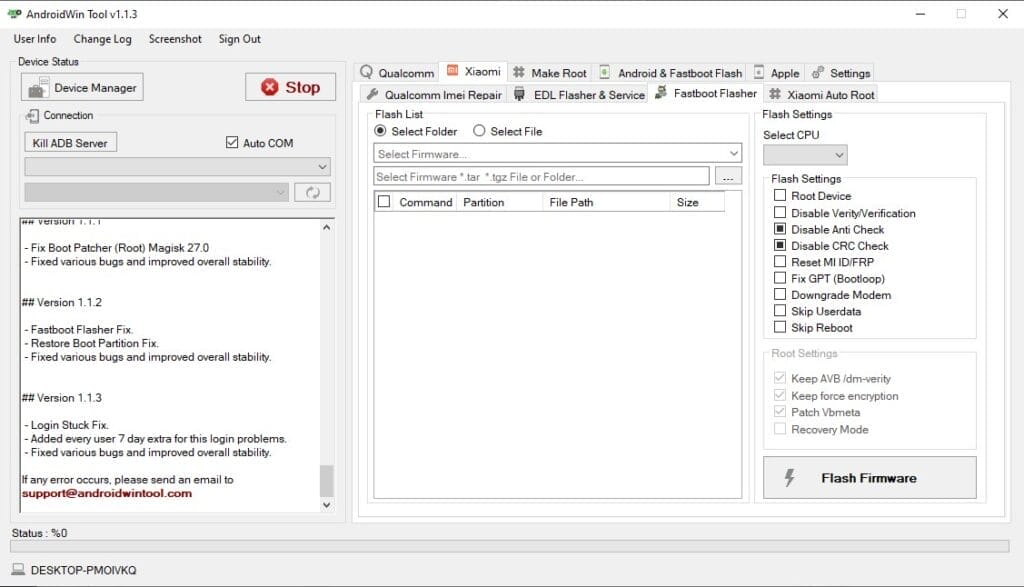Viewport: 1024px width, 587px height.
Task: Click the gear icon on the Settings tab
Action: coord(816,72)
